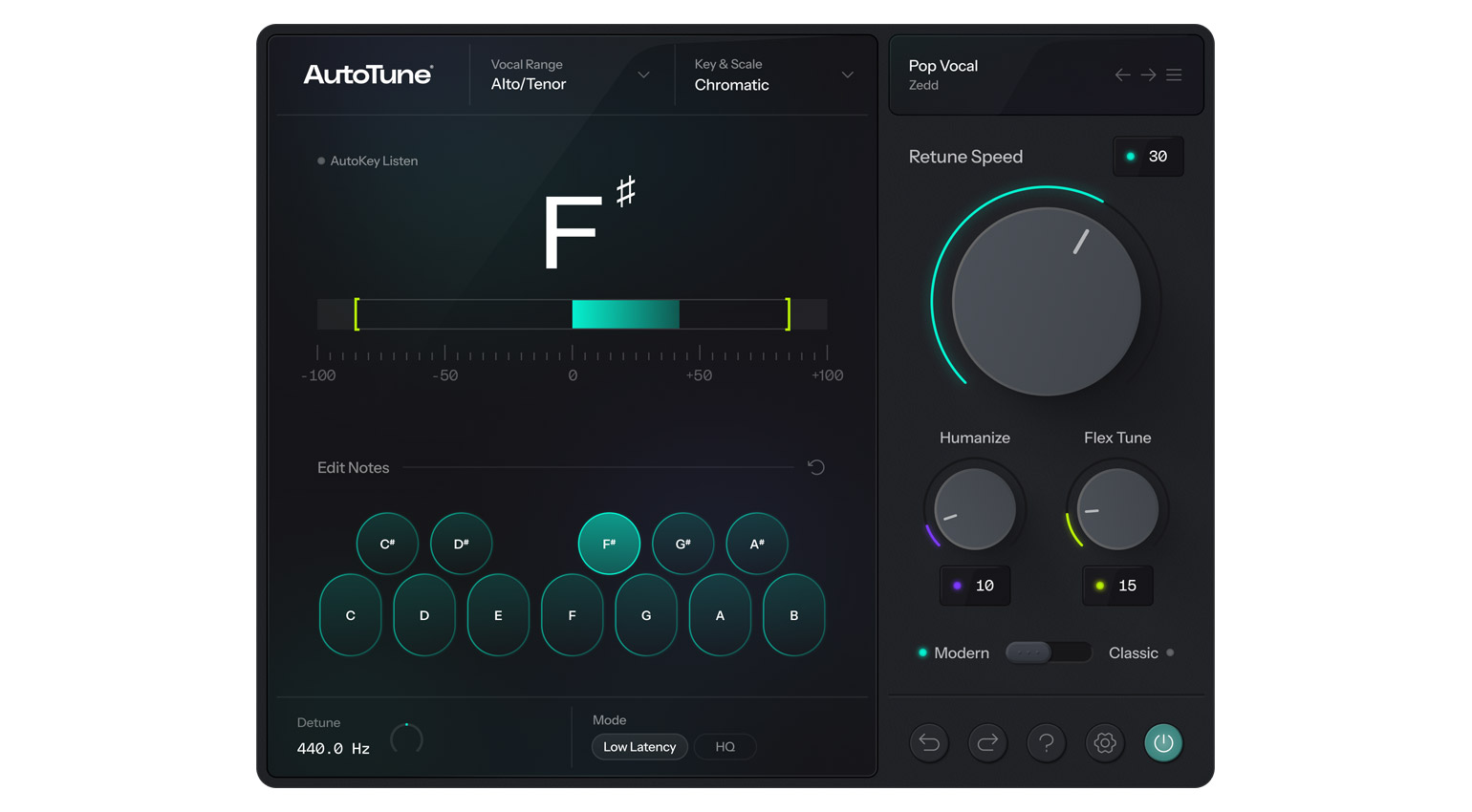
Task: Switch to Low Latency mode
Action: pyautogui.click(x=639, y=746)
